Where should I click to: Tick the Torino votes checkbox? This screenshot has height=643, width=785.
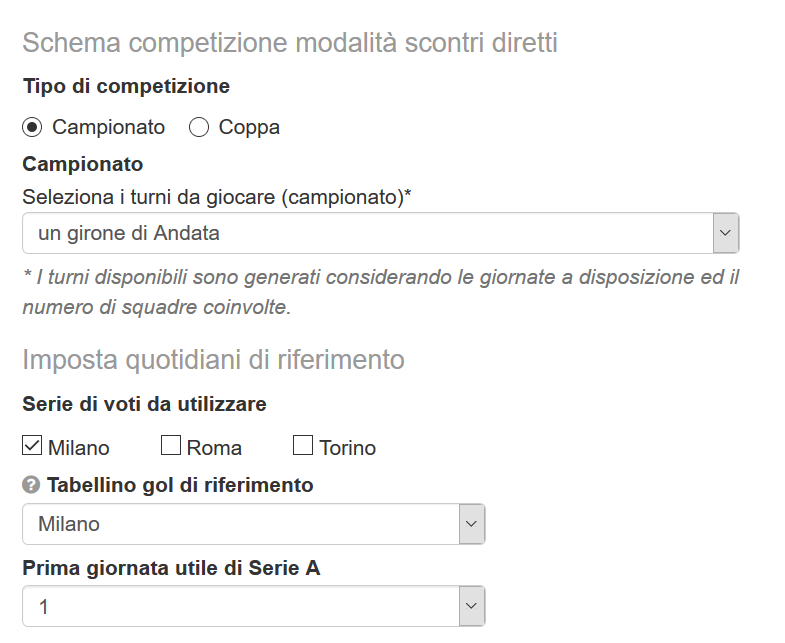[x=304, y=446]
